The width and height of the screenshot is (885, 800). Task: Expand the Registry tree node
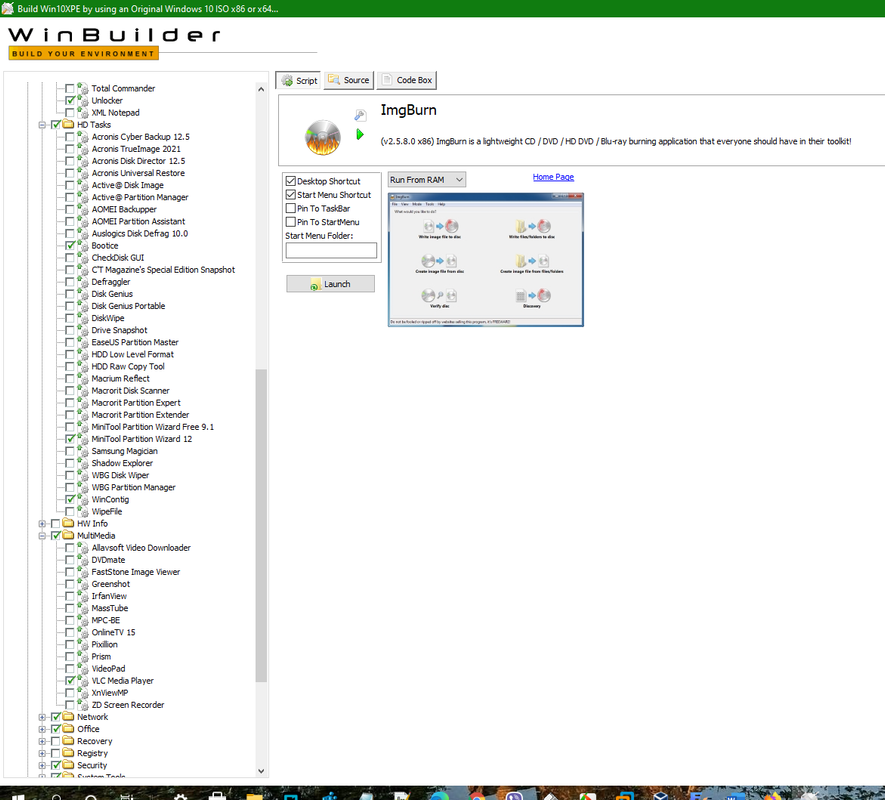point(42,753)
